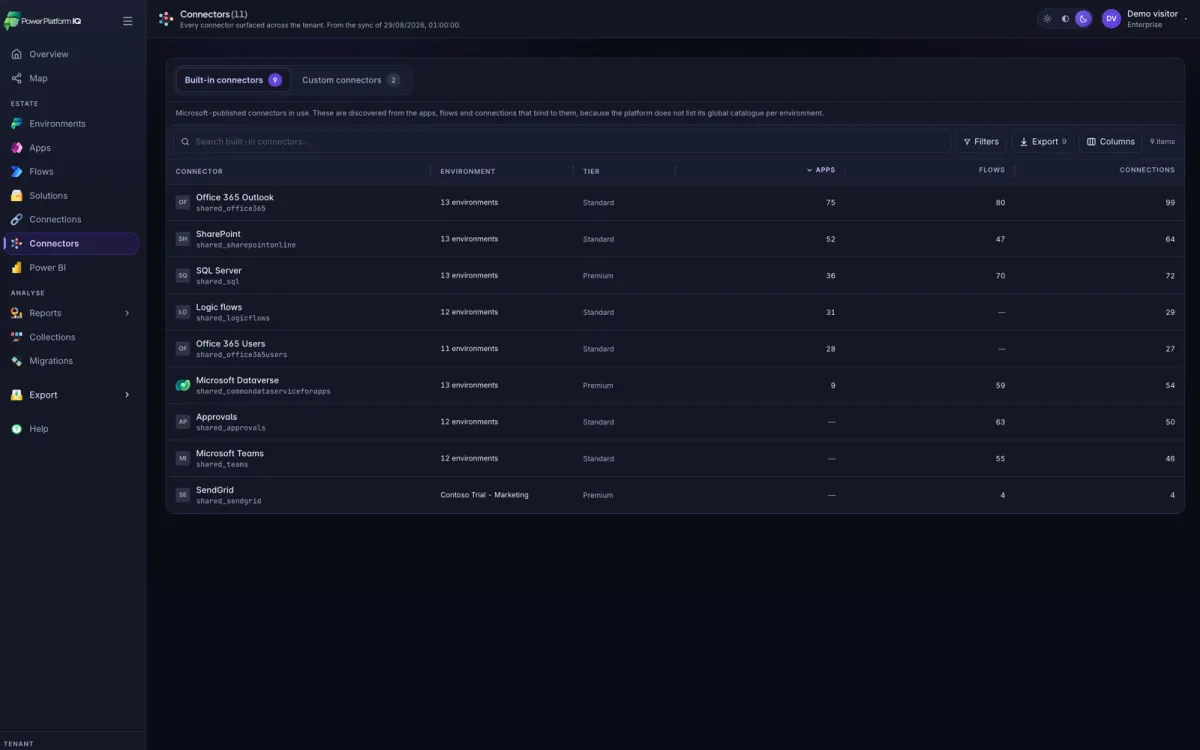Open Microsoft Dataverse connector name
Image resolution: width=1200 pixels, height=750 pixels.
(237, 380)
